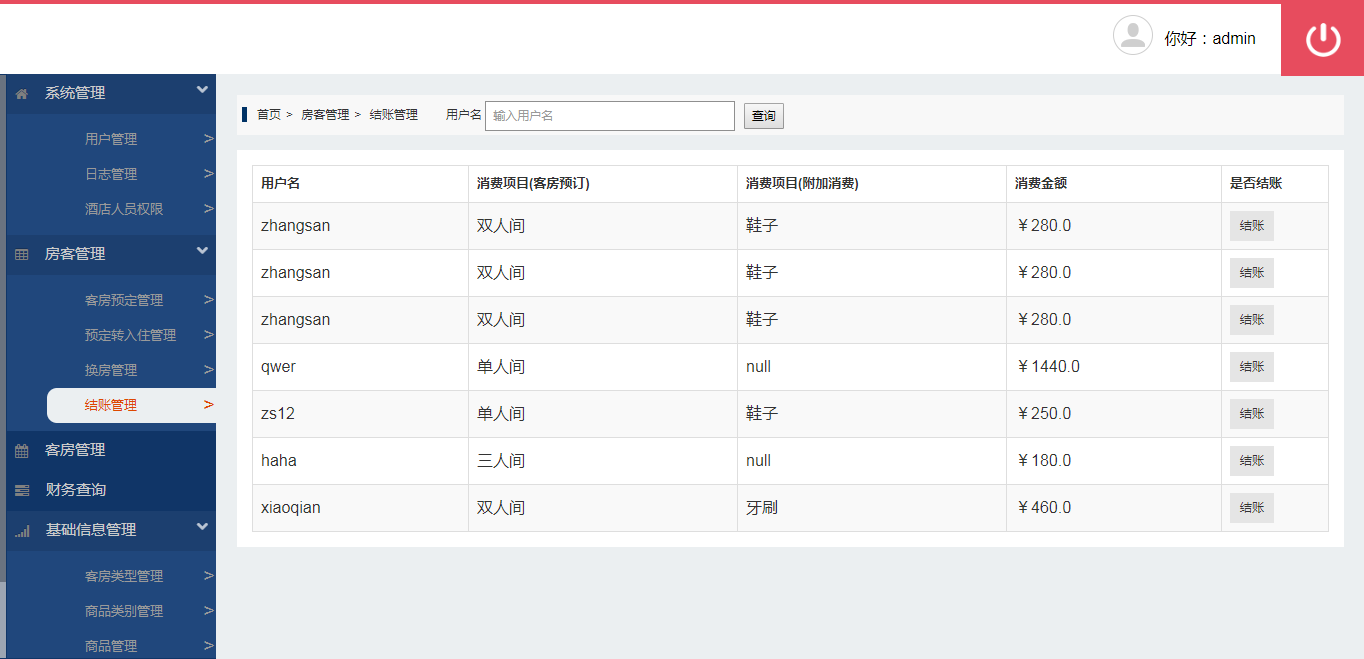Click the 首页 breadcrumb link
Image resolution: width=1364 pixels, height=659 pixels.
pyautogui.click(x=269, y=115)
